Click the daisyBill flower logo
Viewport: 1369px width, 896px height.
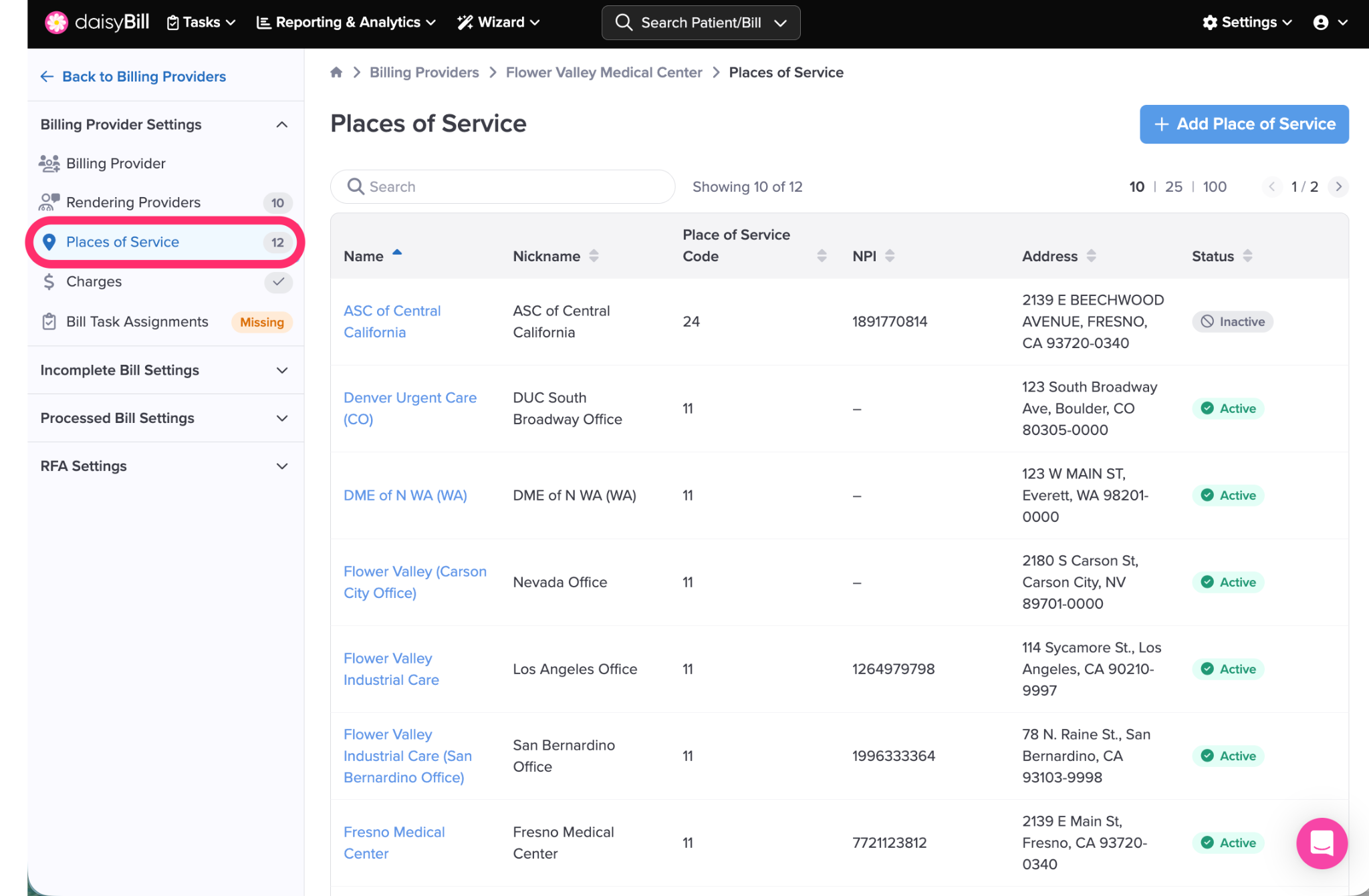[x=56, y=22]
